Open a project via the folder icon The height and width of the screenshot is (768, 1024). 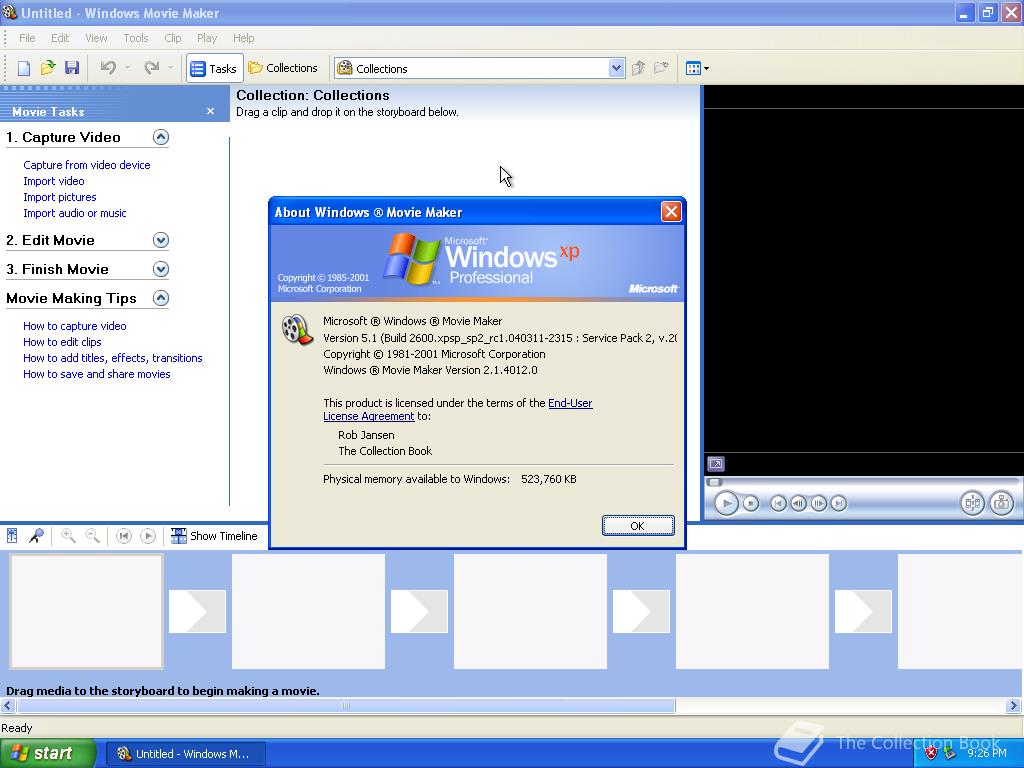click(48, 68)
